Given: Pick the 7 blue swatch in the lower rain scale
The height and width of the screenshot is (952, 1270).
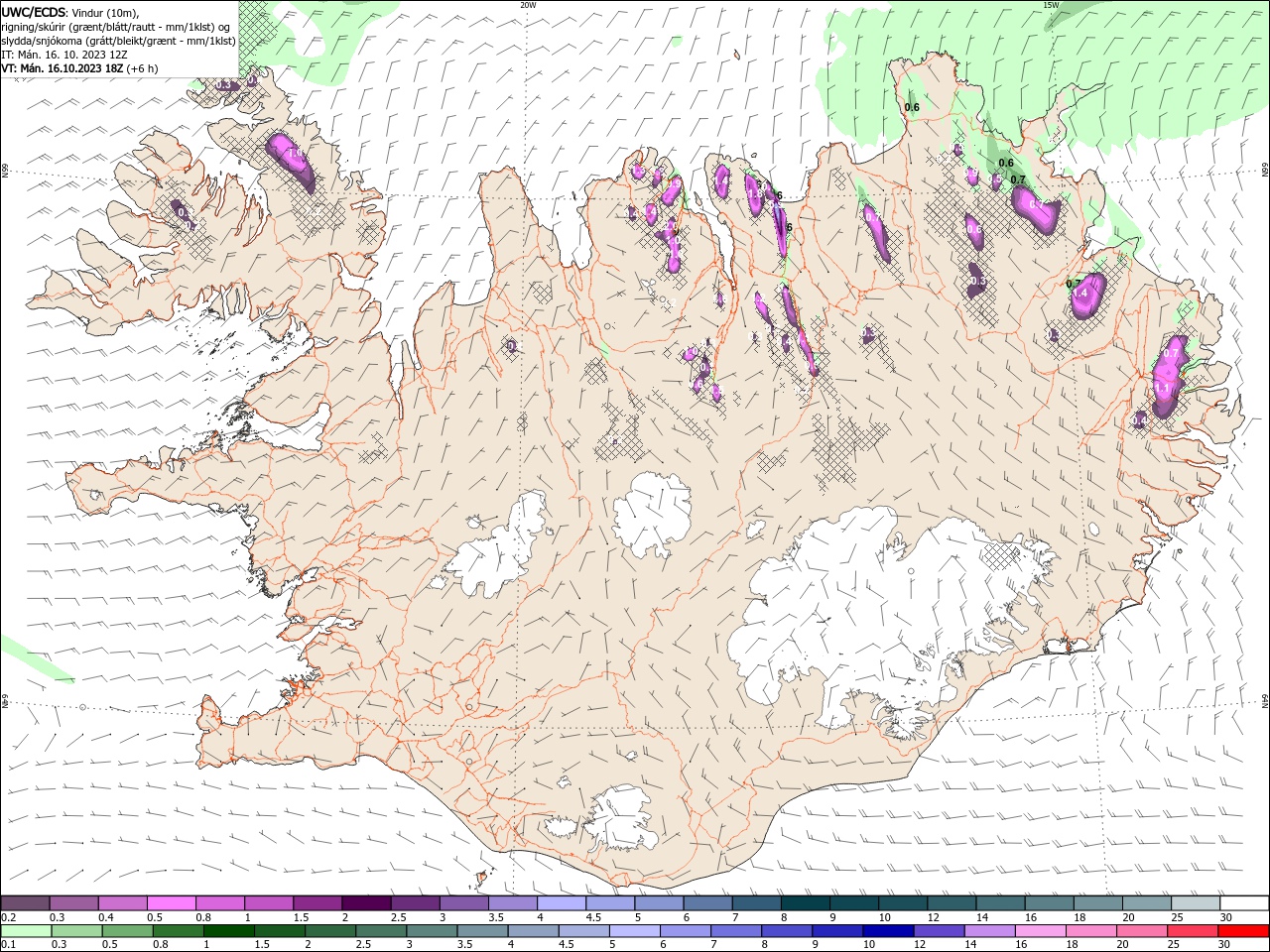Looking at the screenshot, I should (x=735, y=931).
